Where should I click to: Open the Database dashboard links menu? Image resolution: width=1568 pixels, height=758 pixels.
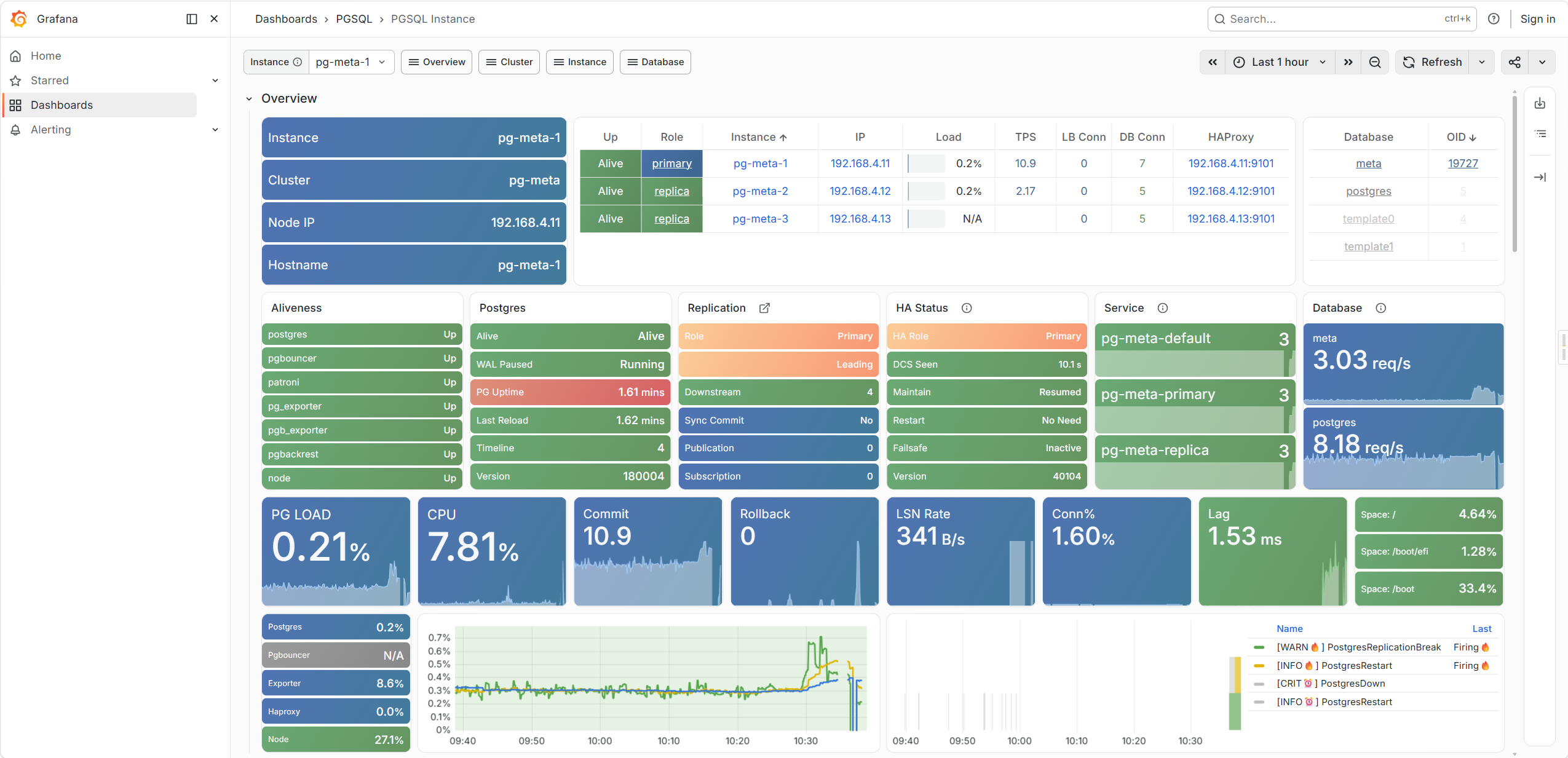coord(655,62)
